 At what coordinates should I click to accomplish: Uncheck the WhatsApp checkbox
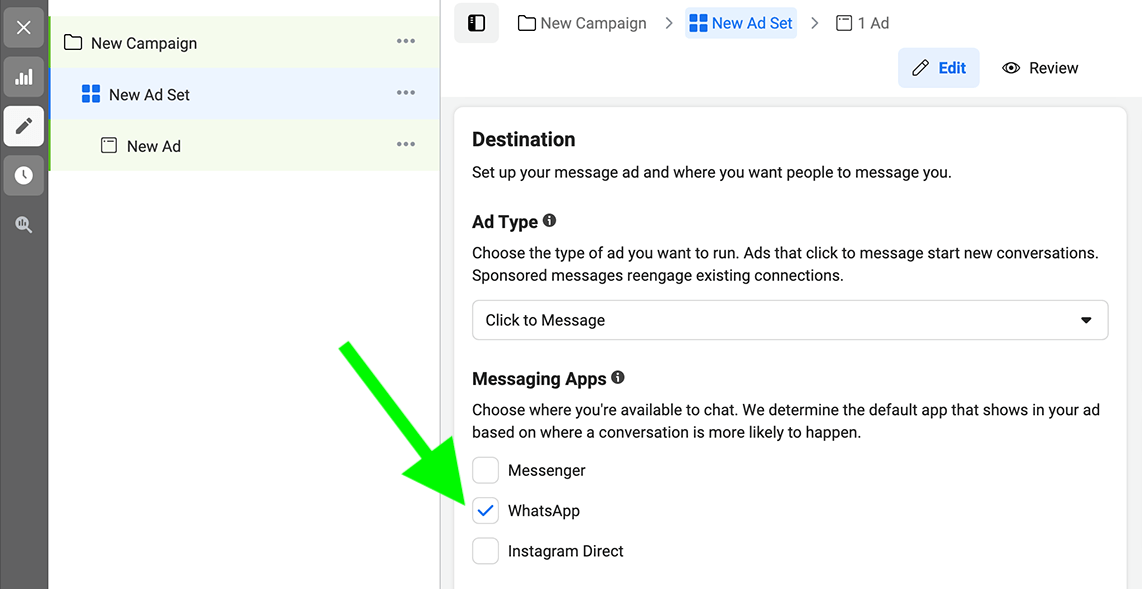coord(485,510)
